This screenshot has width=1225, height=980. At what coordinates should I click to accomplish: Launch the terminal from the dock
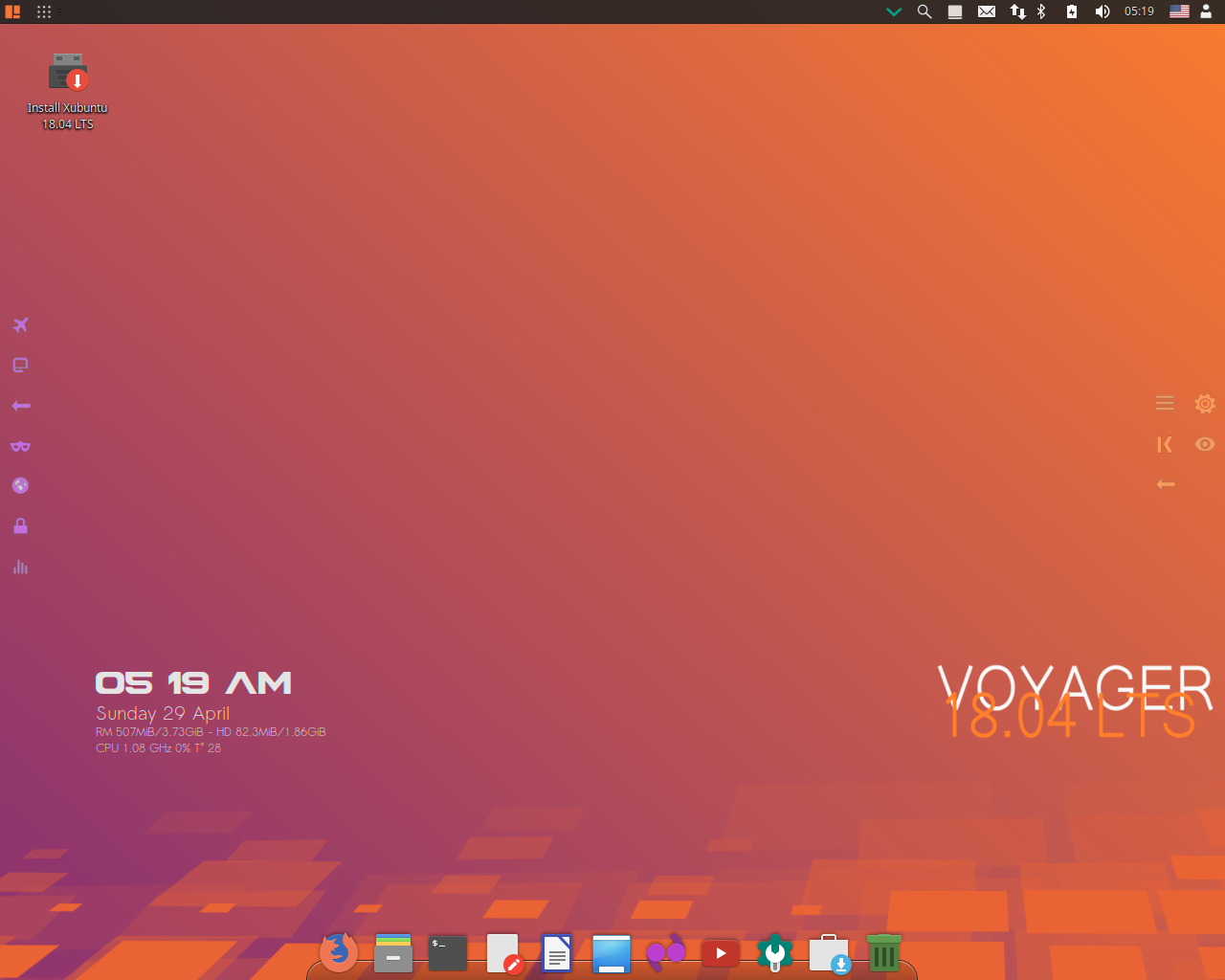point(447,953)
